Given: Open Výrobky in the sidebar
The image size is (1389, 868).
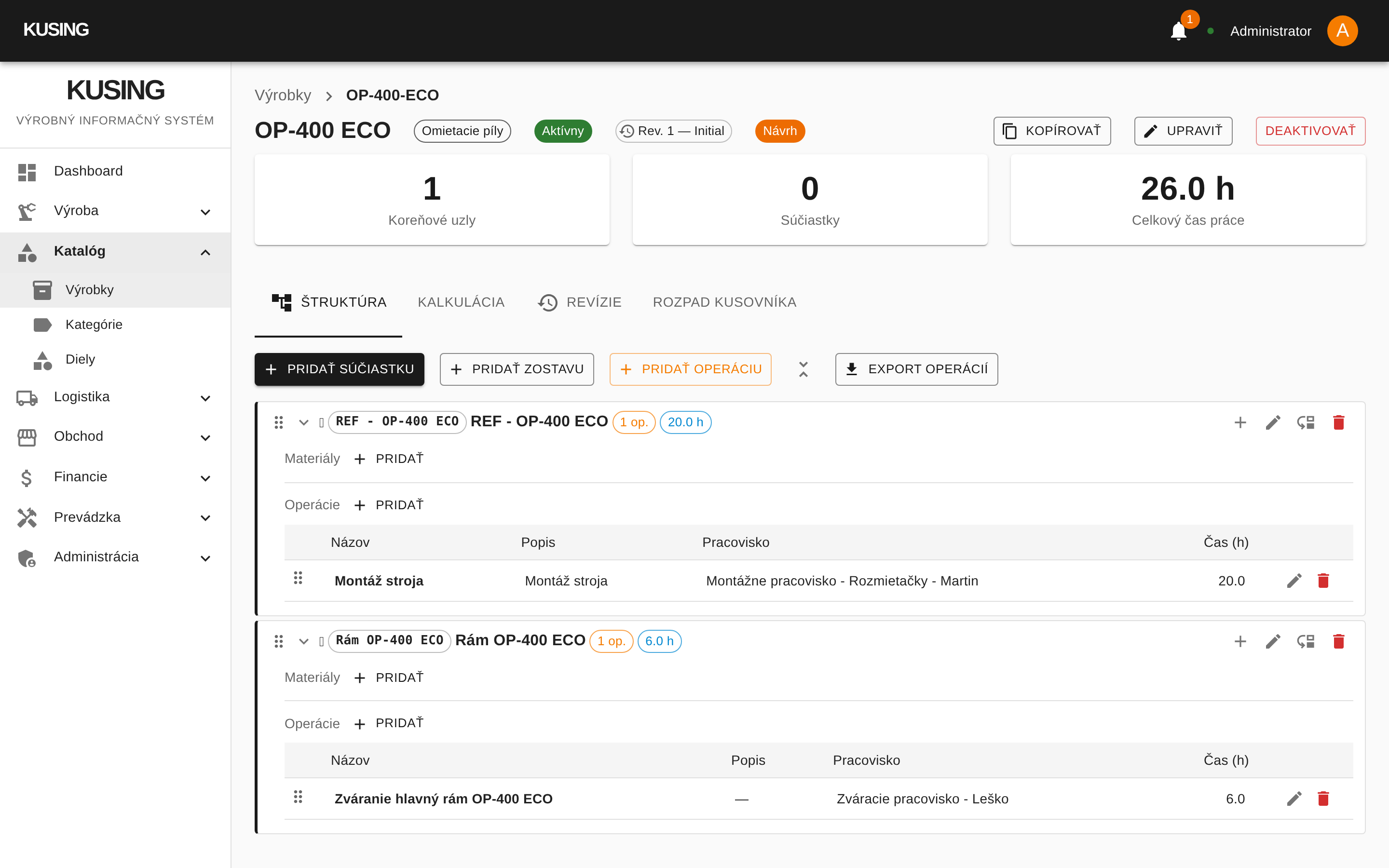Looking at the screenshot, I should [x=115, y=290].
